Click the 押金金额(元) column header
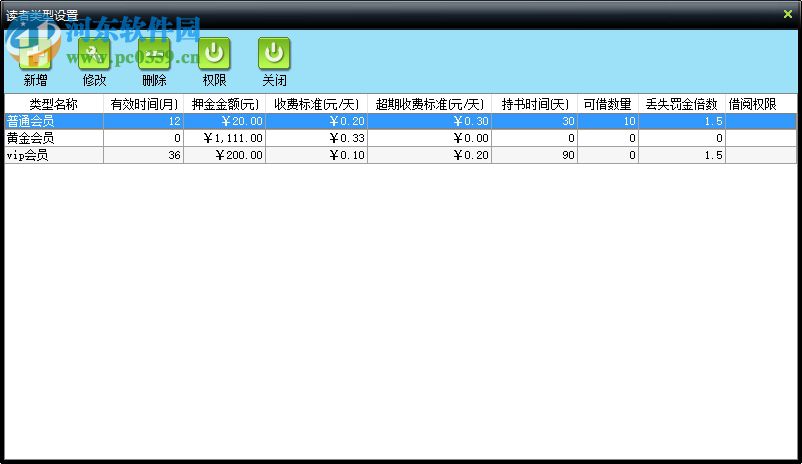Viewport: 802px width, 464px height. (x=225, y=104)
